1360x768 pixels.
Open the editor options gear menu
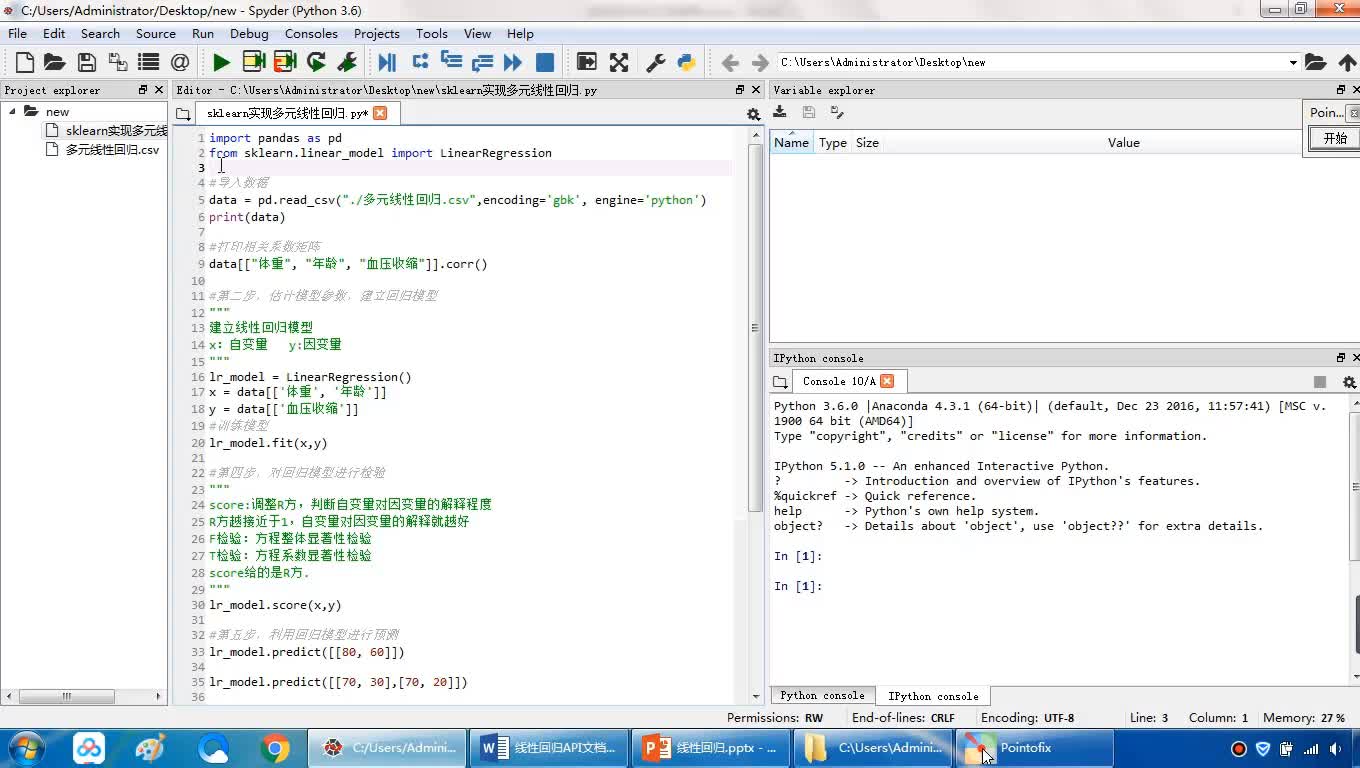point(753,114)
